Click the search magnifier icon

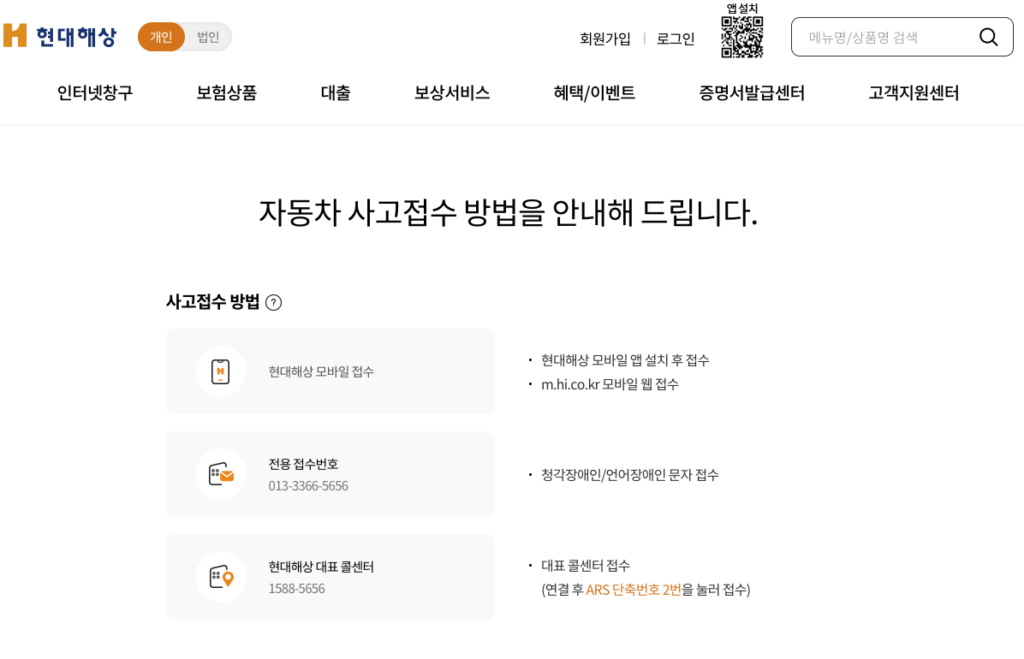pyautogui.click(x=988, y=37)
